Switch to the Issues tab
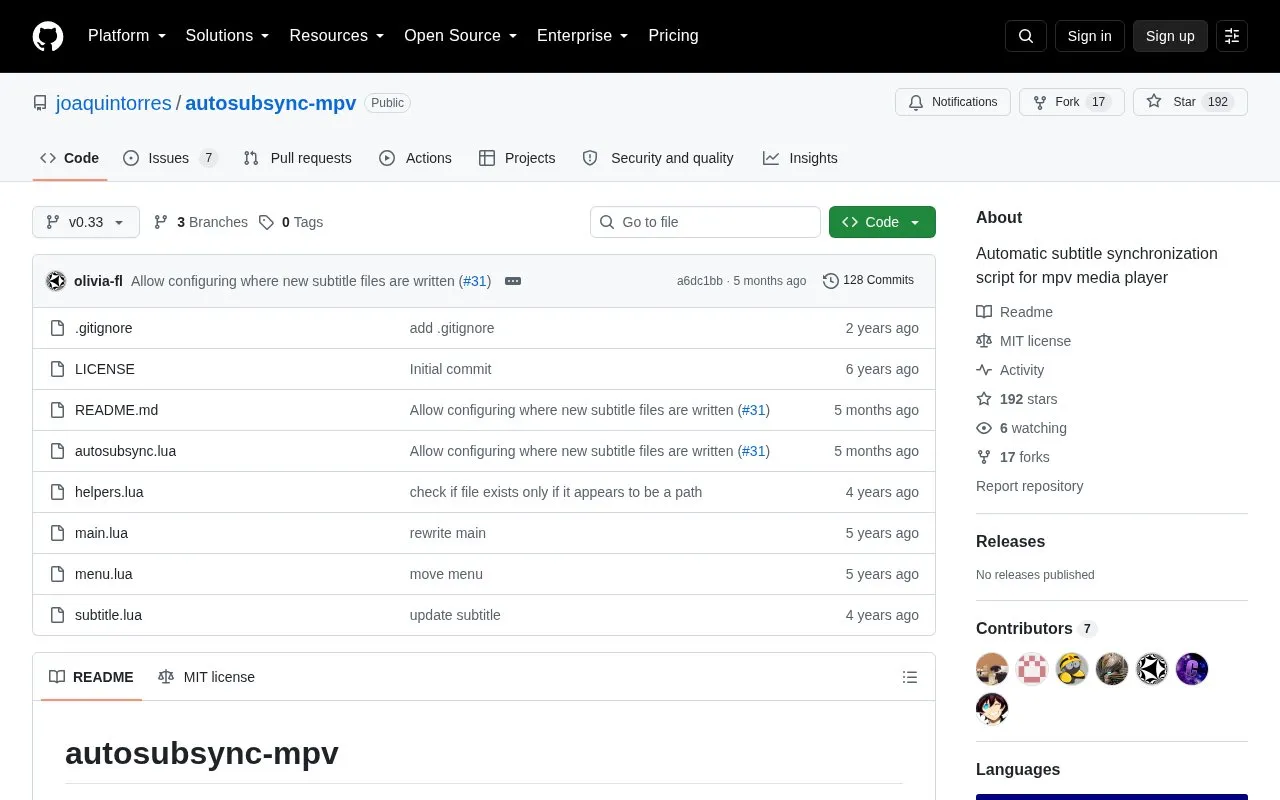 click(x=170, y=158)
